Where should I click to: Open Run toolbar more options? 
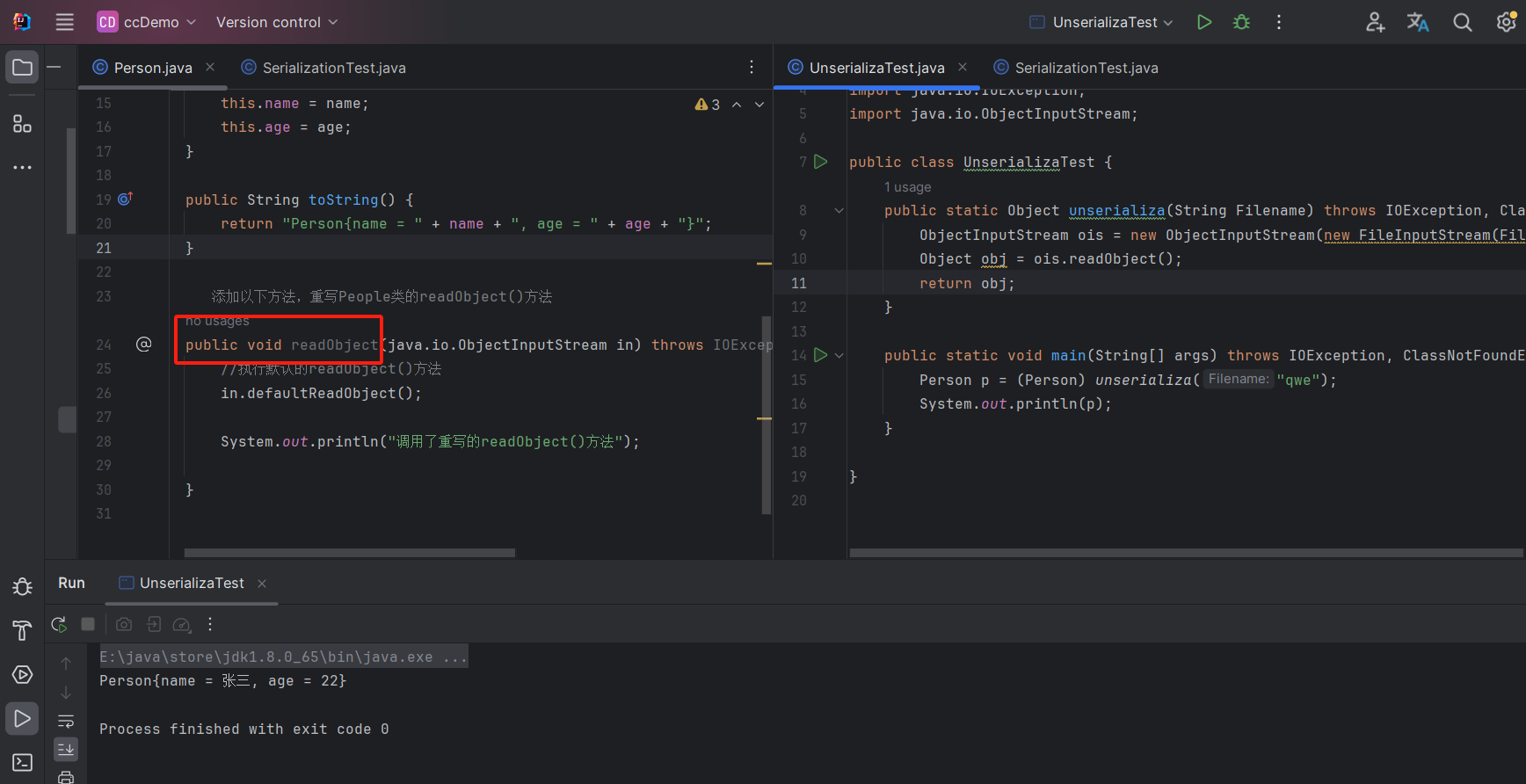(x=210, y=624)
